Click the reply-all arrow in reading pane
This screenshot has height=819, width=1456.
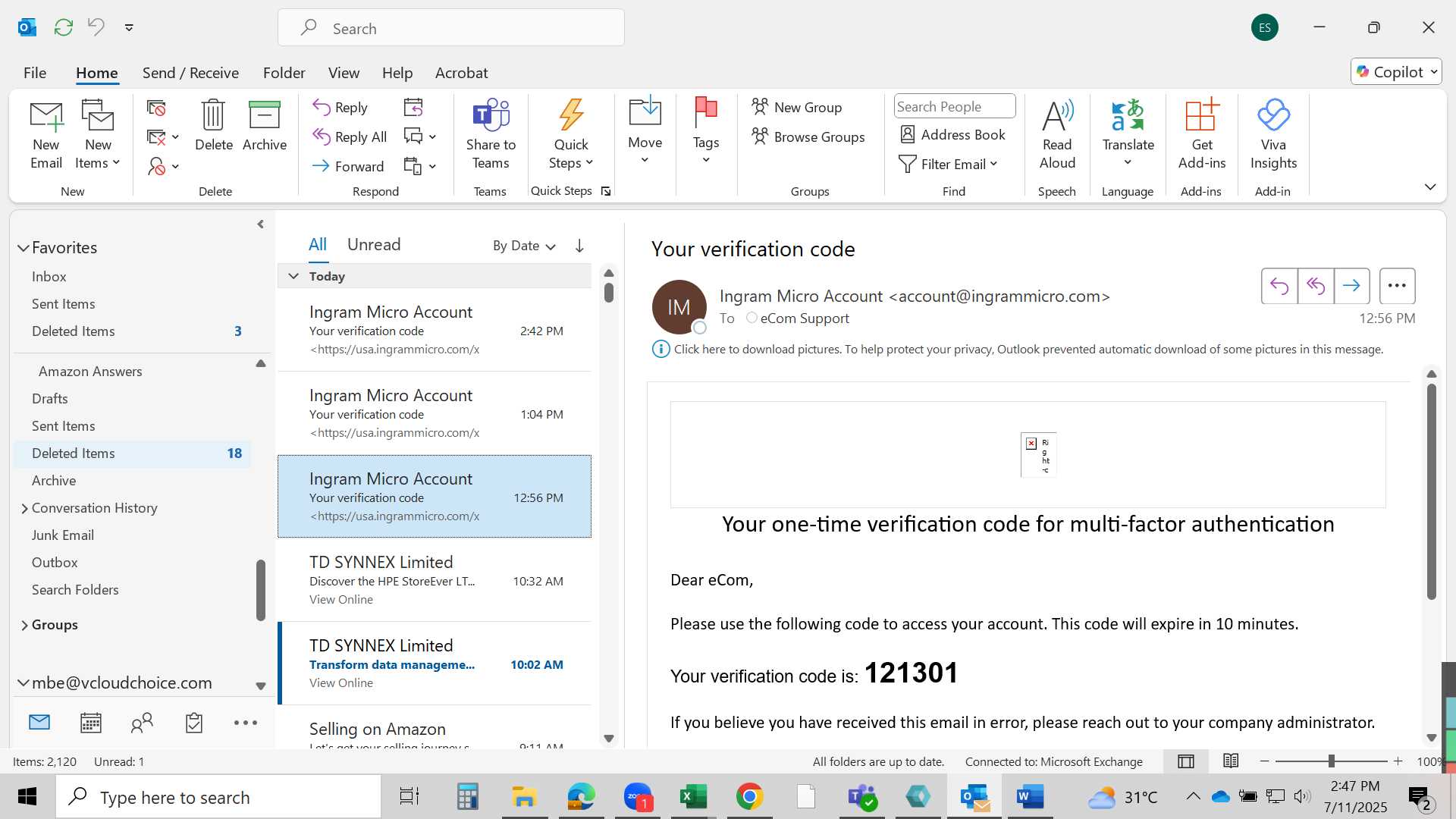[x=1316, y=286]
